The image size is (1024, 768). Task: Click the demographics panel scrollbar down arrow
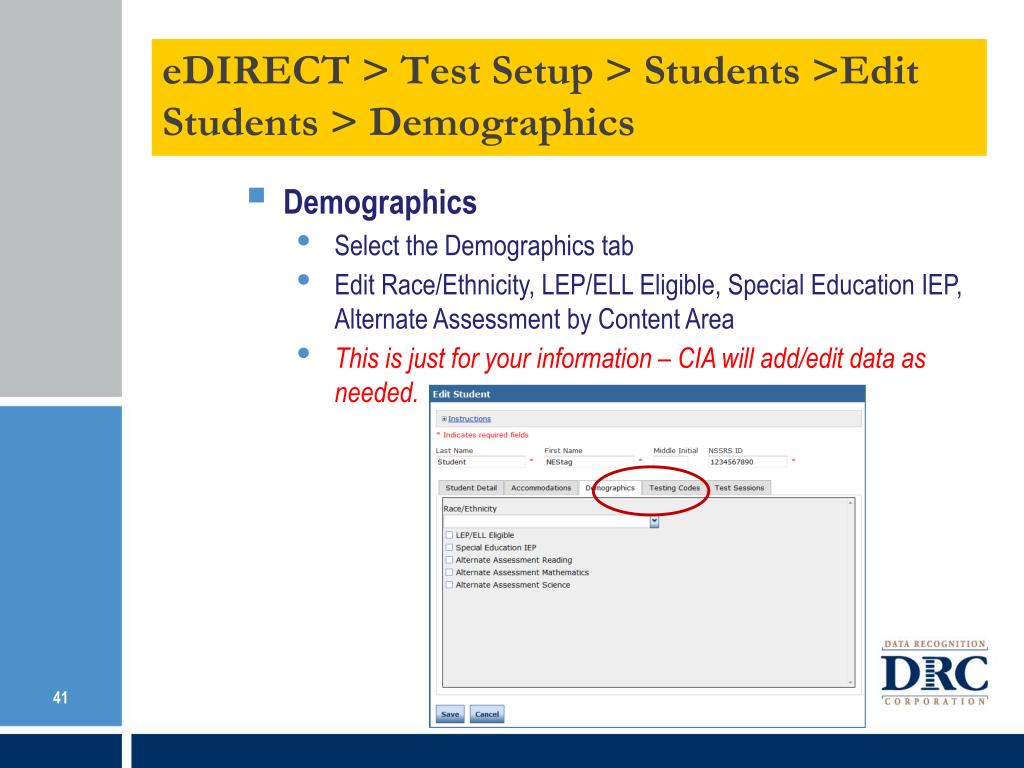tap(850, 682)
